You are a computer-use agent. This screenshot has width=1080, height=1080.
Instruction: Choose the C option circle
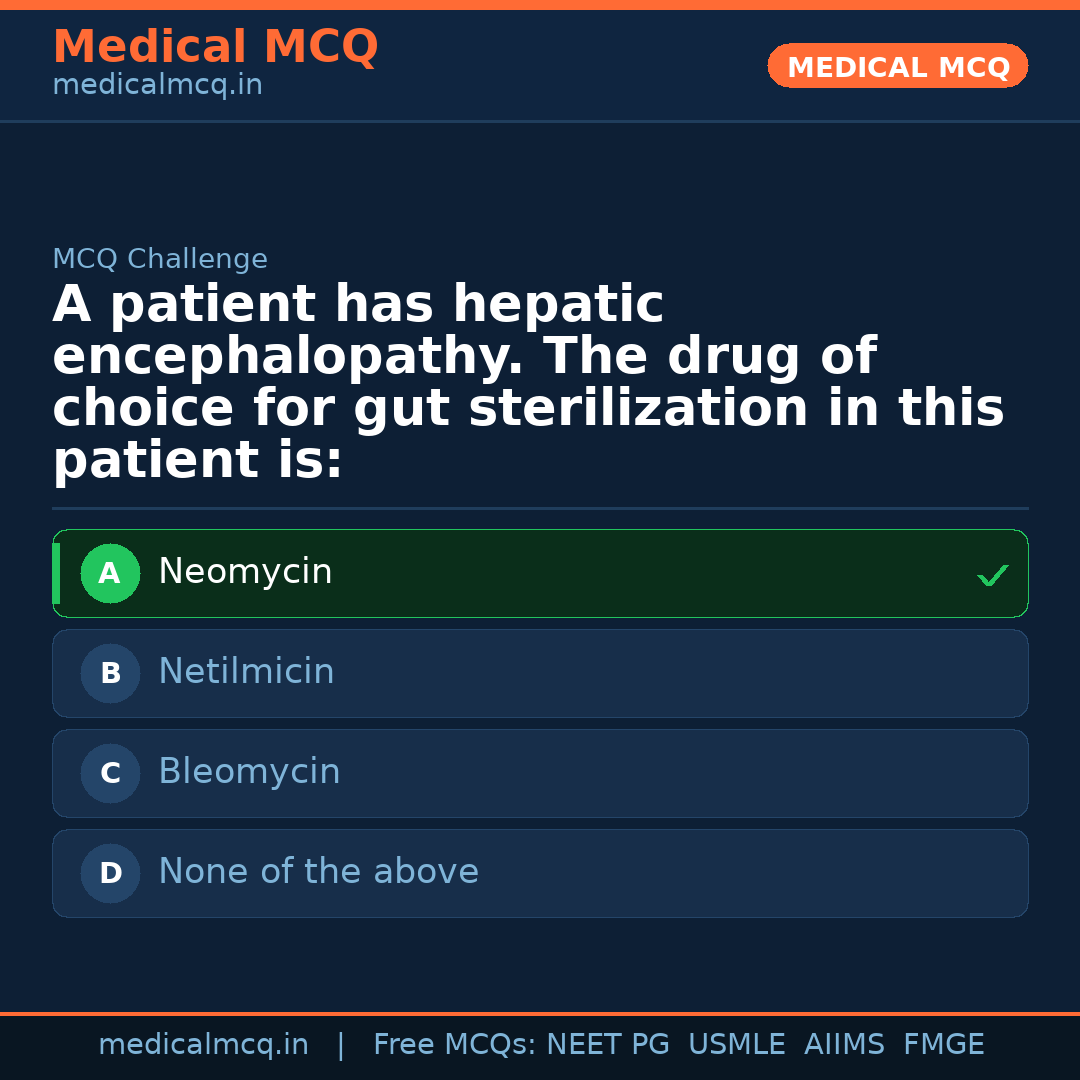[110, 774]
